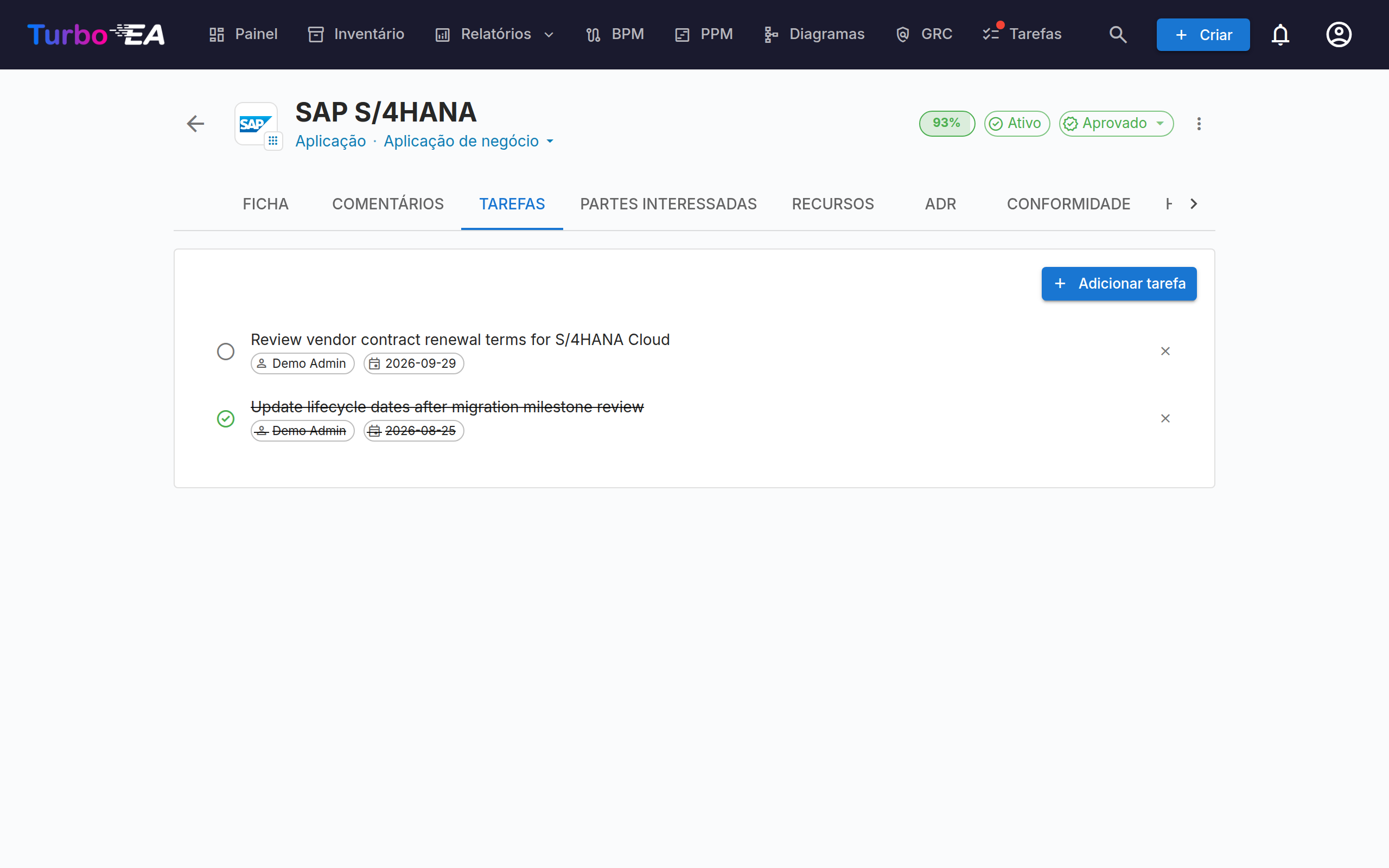Image resolution: width=1389 pixels, height=868 pixels.
Task: Expand the Aplicação de negócio subtype dropdown
Action: pos(469,141)
